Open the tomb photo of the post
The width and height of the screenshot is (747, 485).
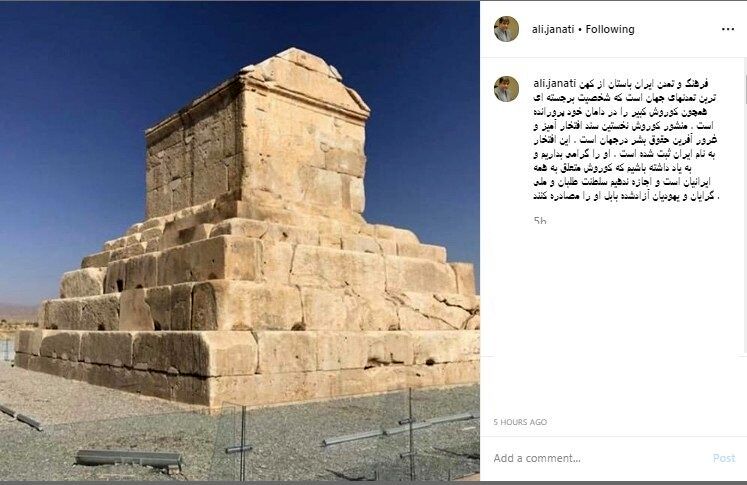point(240,242)
